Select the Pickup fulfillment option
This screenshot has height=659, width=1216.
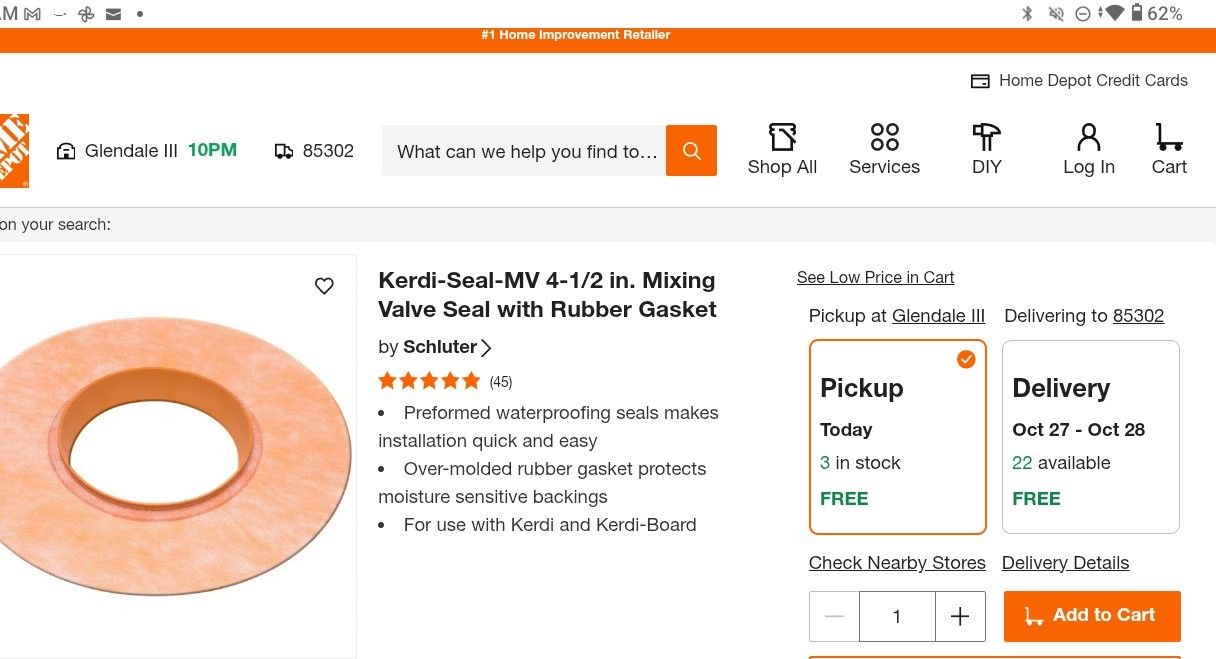pos(897,437)
